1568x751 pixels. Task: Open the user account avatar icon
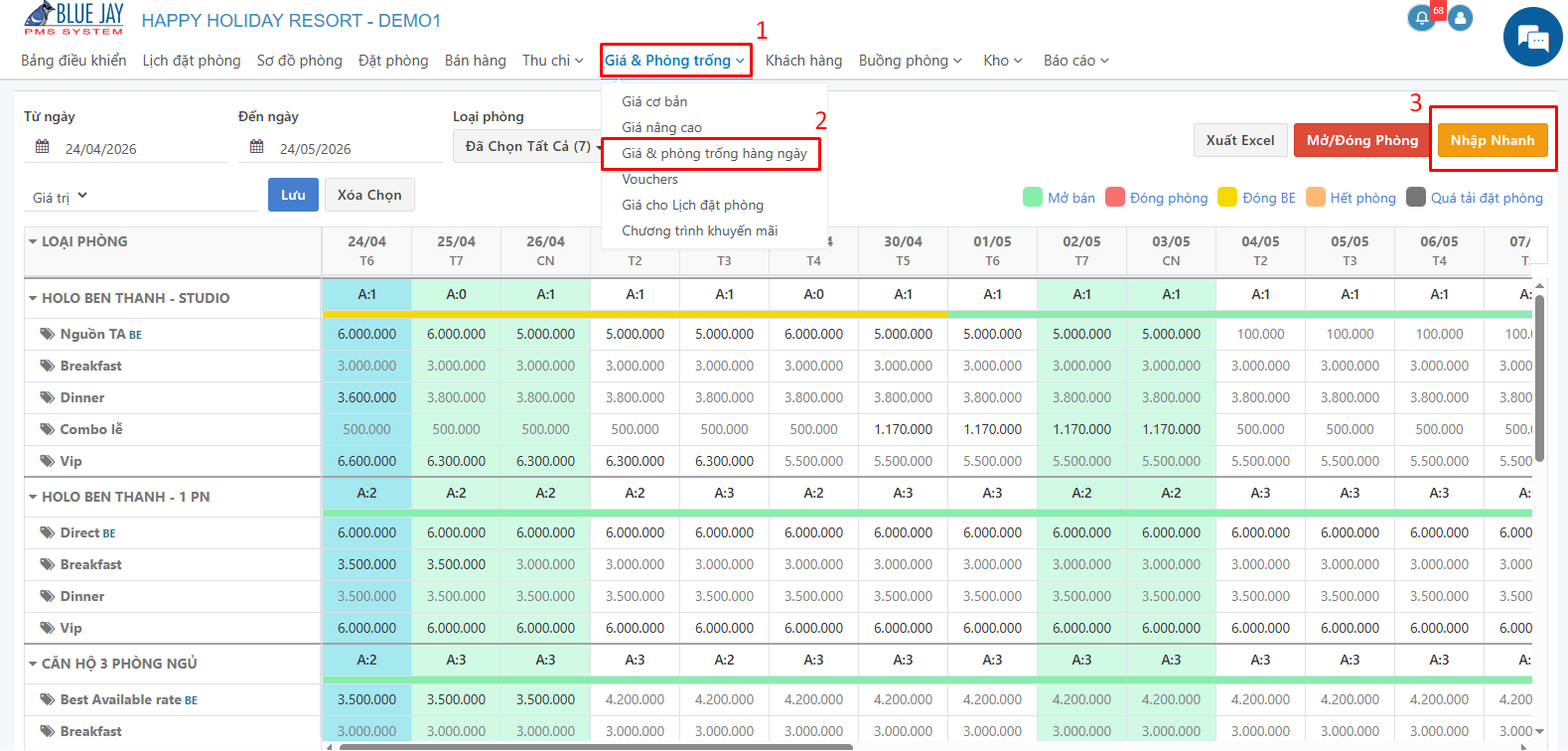pos(1460,18)
